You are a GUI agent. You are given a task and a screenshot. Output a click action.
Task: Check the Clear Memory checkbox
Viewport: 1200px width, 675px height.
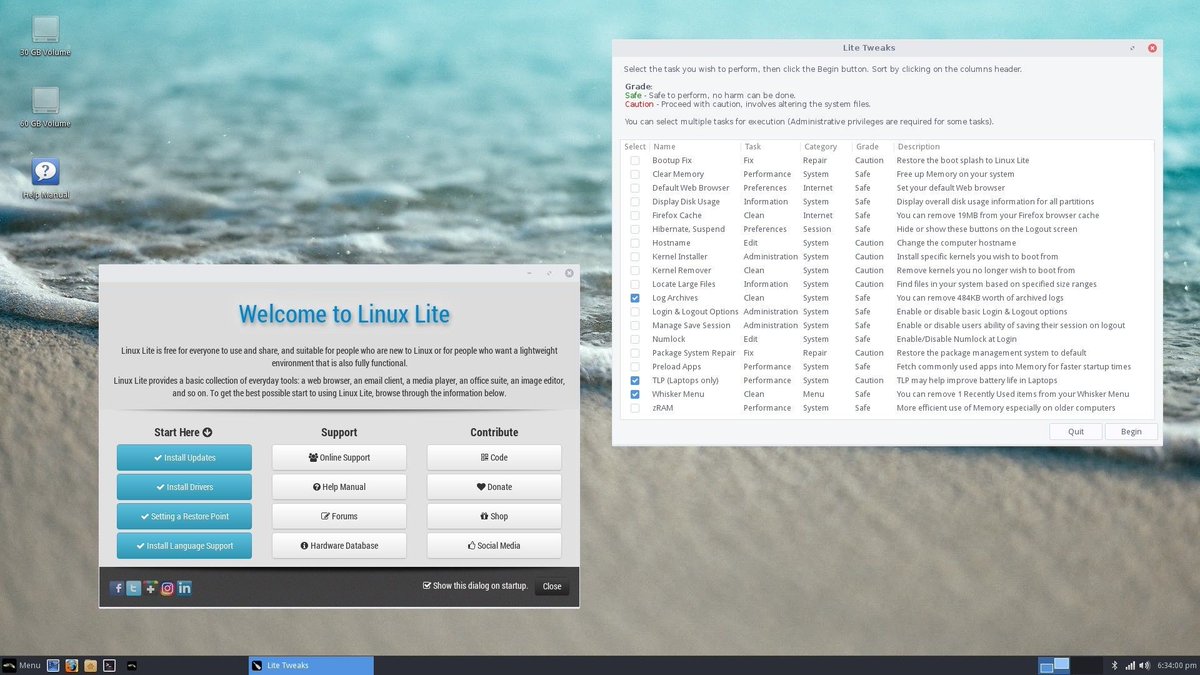tap(635, 174)
